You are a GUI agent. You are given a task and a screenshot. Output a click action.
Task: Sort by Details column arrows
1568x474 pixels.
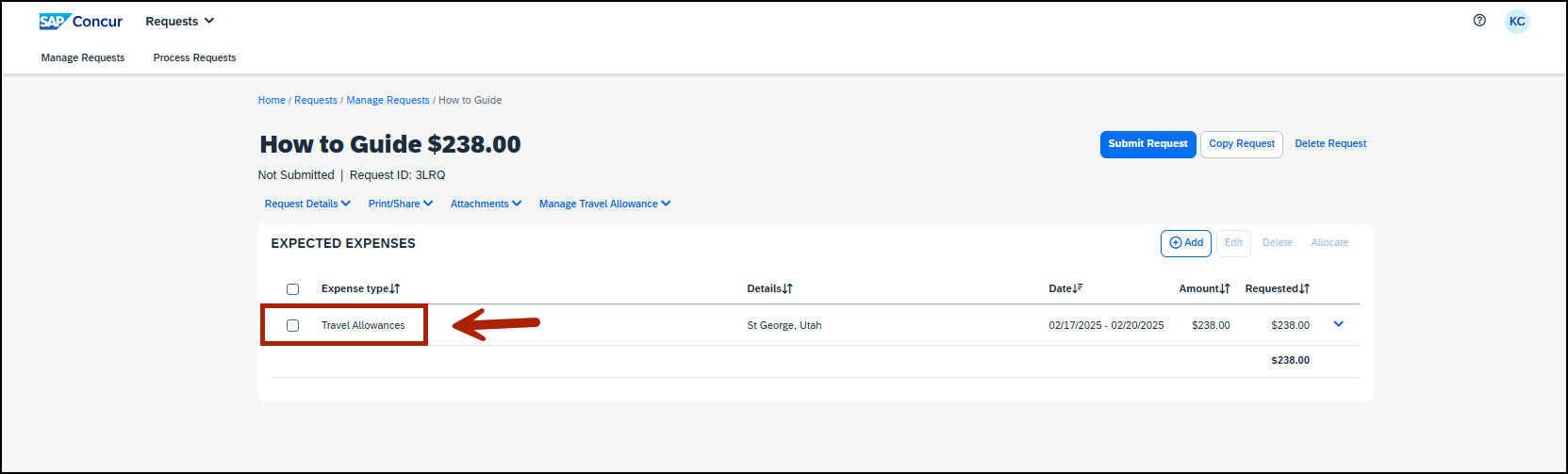[787, 288]
